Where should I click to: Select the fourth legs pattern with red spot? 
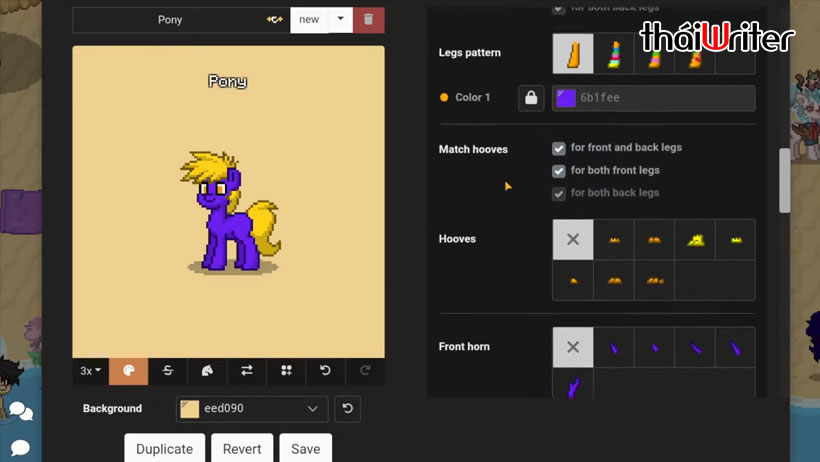tap(695, 53)
